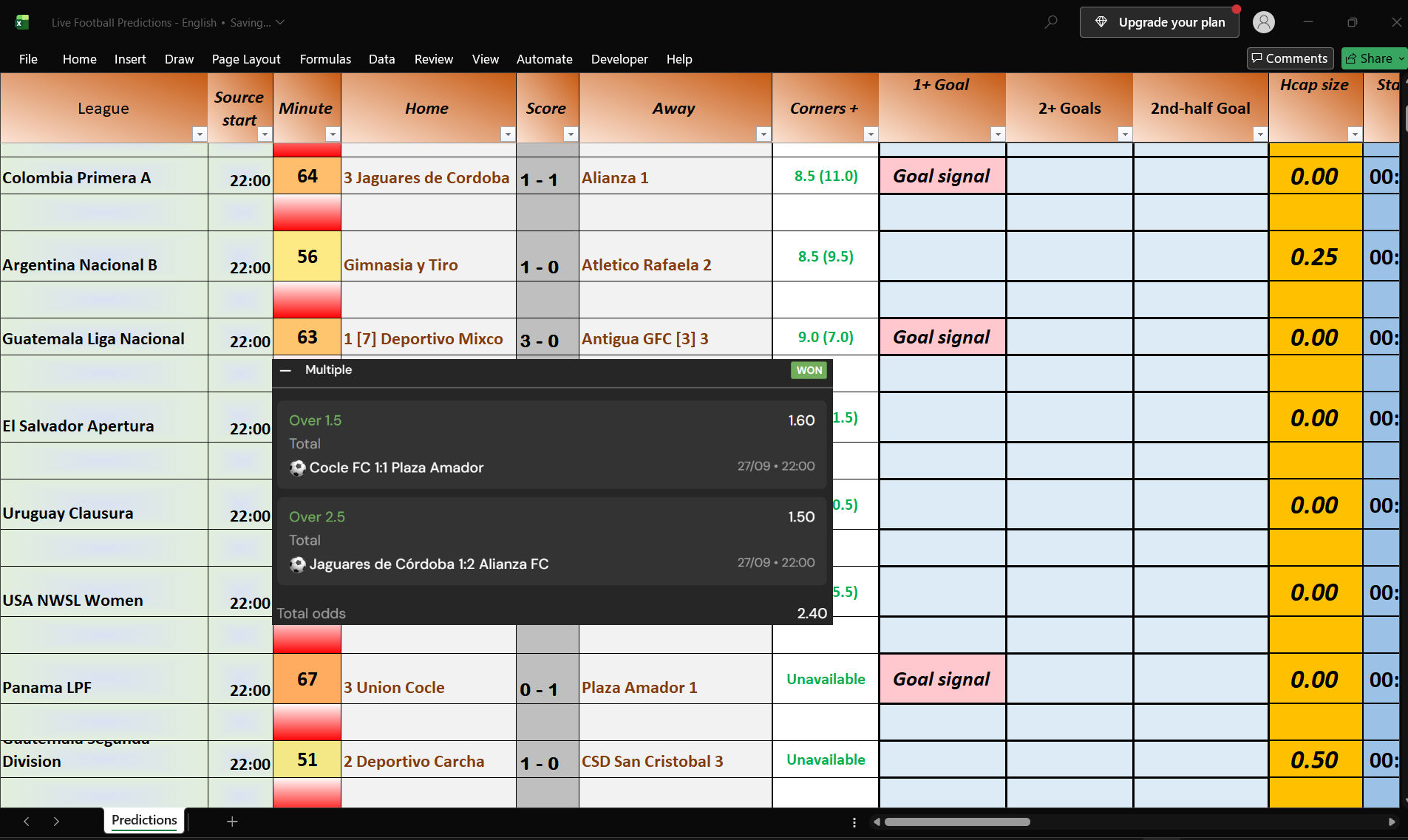Open the Automate tab
Screen dimensions: 1408x840
[544, 59]
